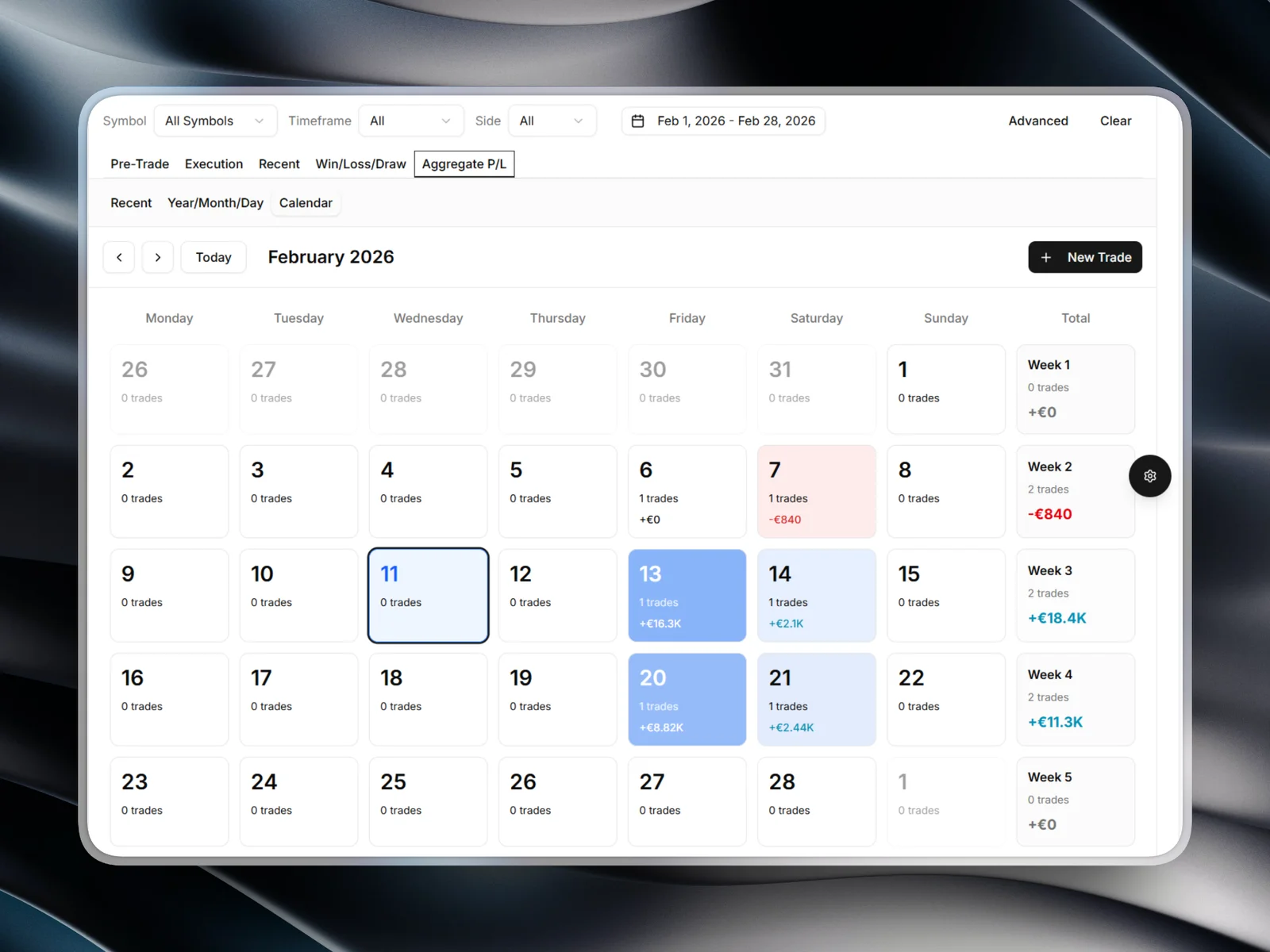This screenshot has width=1270, height=952.
Task: Select highlighted February 11 day cell
Action: click(x=428, y=595)
